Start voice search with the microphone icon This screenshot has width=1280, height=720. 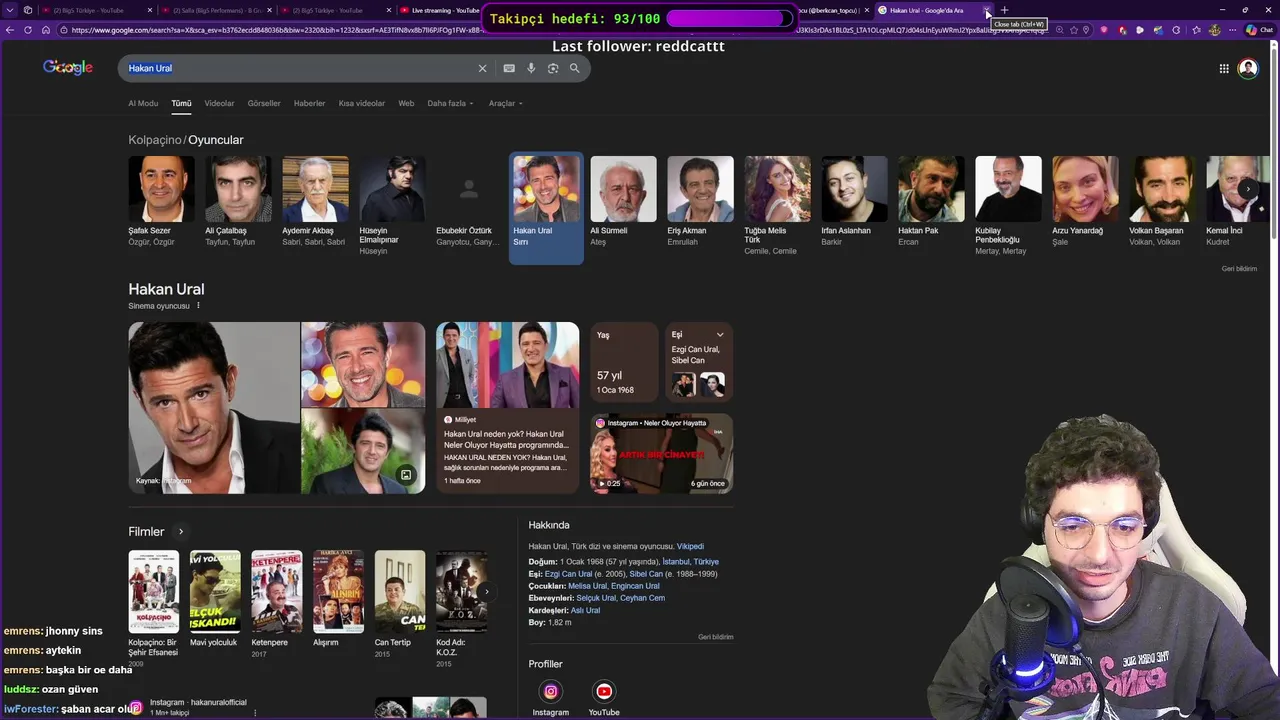[x=531, y=68]
